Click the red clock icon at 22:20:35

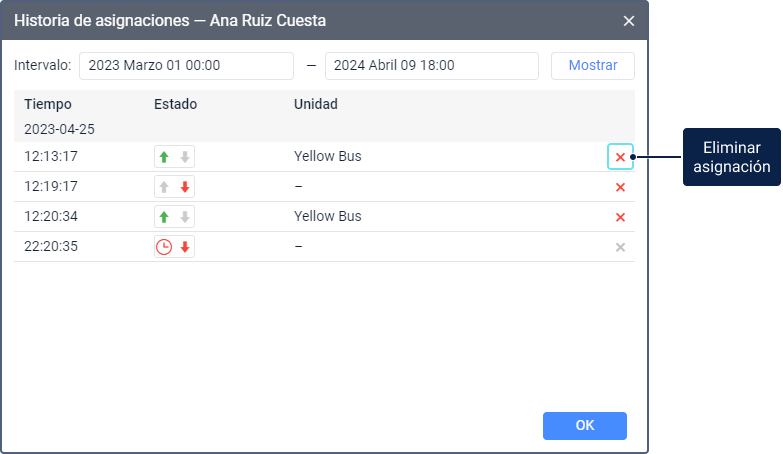pyautogui.click(x=164, y=247)
